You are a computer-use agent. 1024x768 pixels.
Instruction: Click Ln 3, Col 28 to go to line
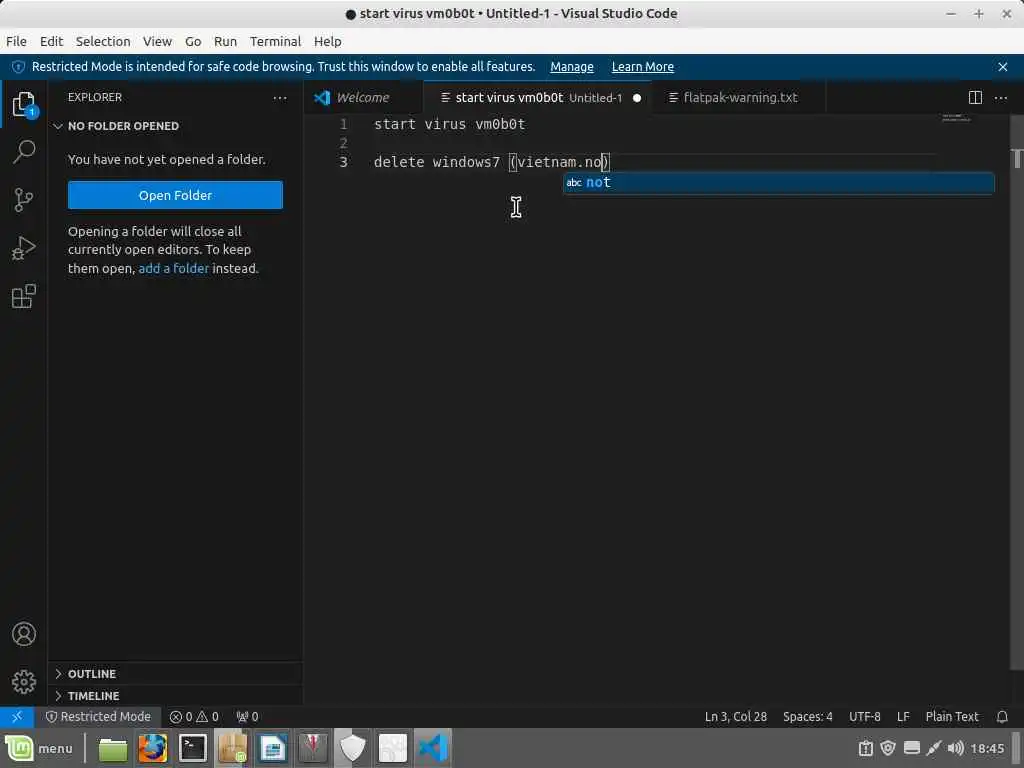[x=735, y=717]
